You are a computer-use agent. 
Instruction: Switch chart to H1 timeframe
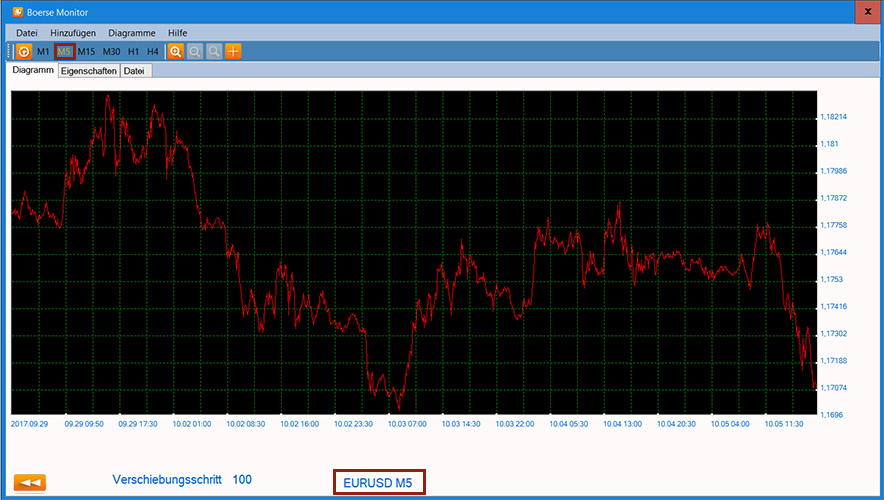[x=133, y=51]
